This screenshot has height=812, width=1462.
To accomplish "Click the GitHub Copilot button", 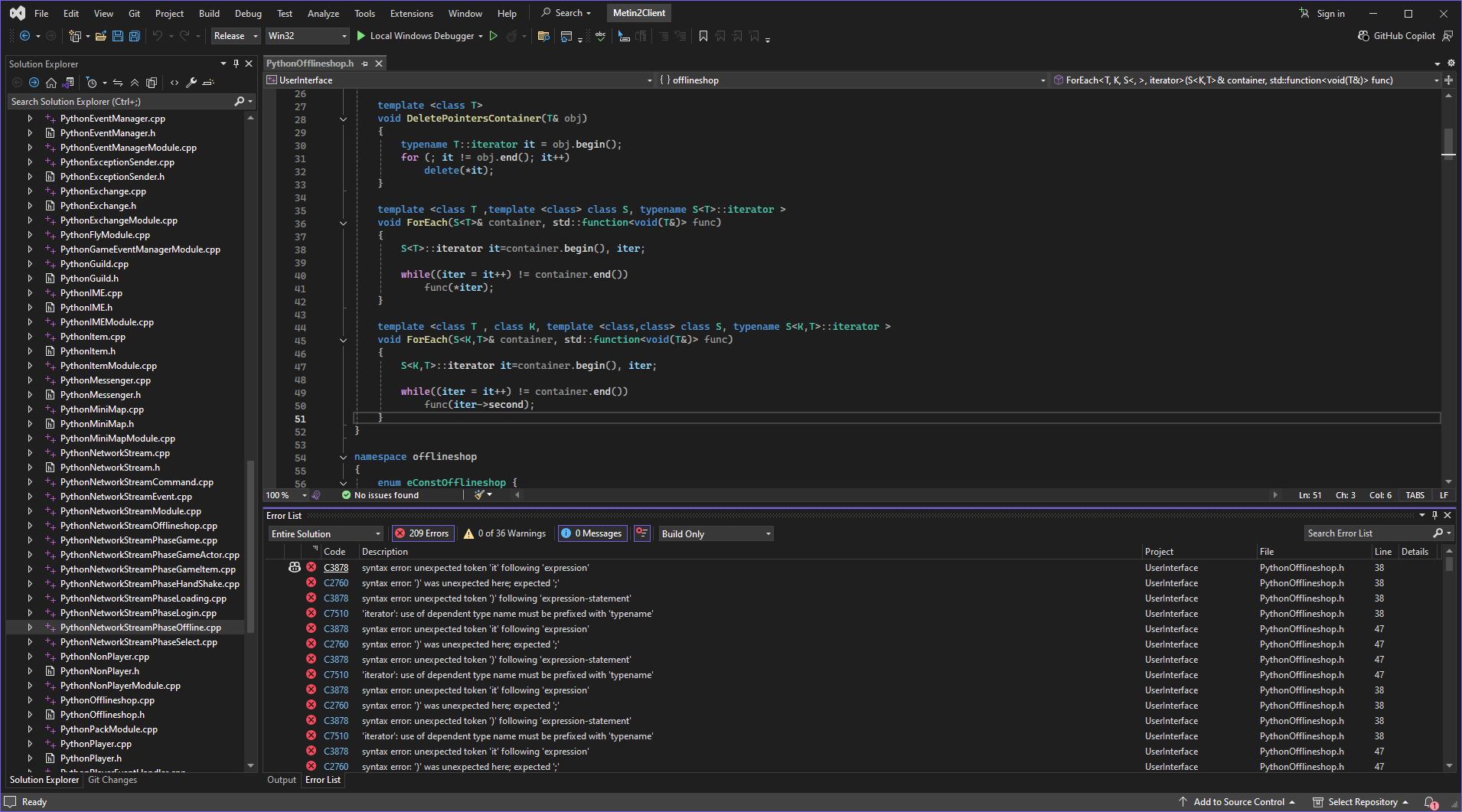I will point(1396,36).
